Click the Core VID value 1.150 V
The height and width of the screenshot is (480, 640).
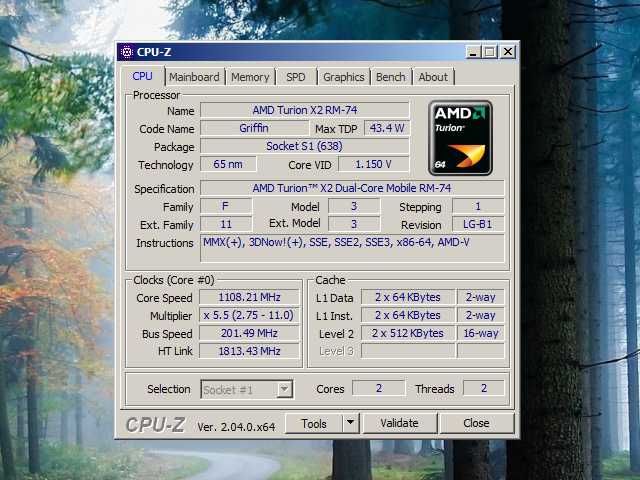373,164
